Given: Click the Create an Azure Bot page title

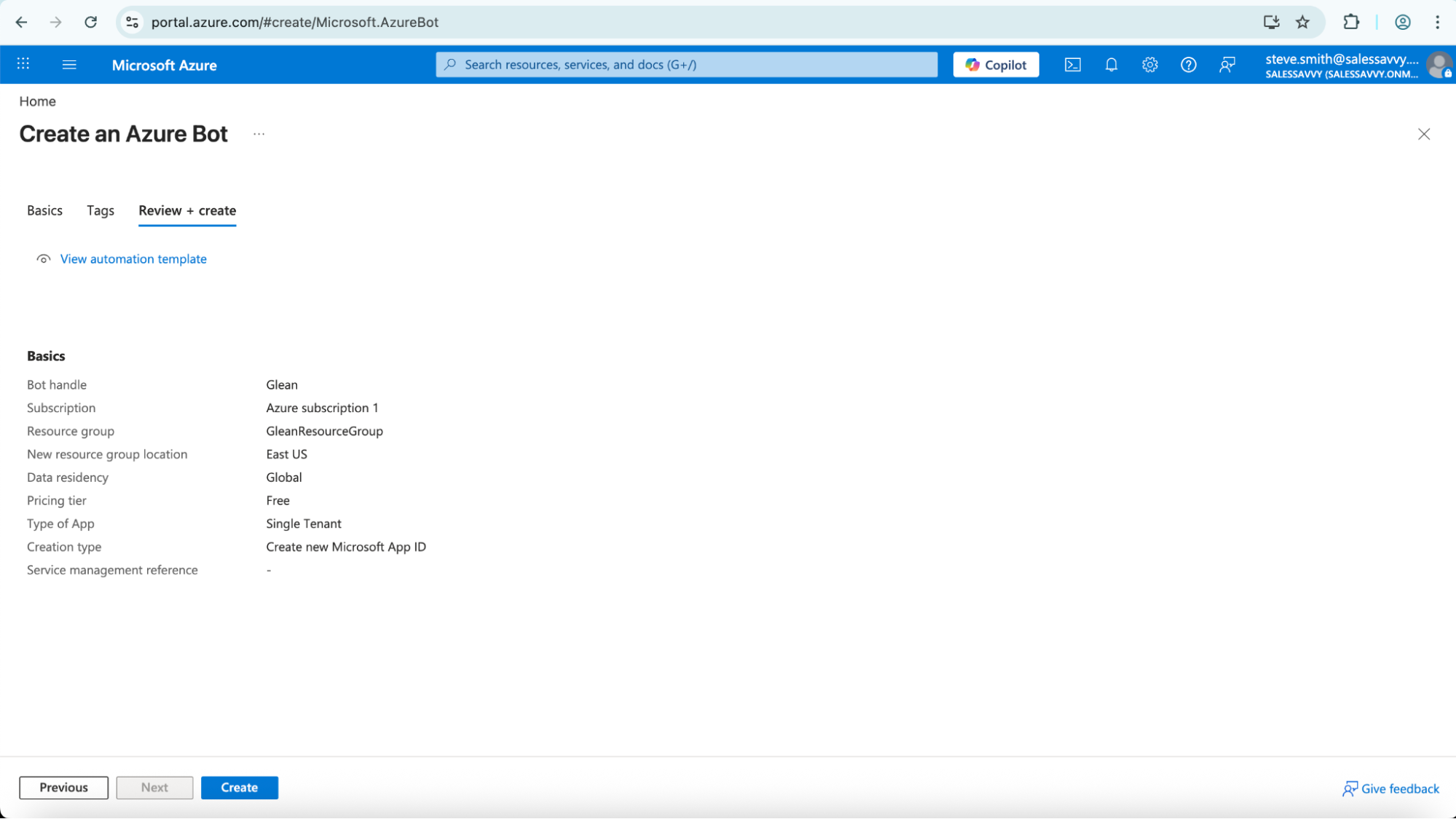Looking at the screenshot, I should (123, 134).
